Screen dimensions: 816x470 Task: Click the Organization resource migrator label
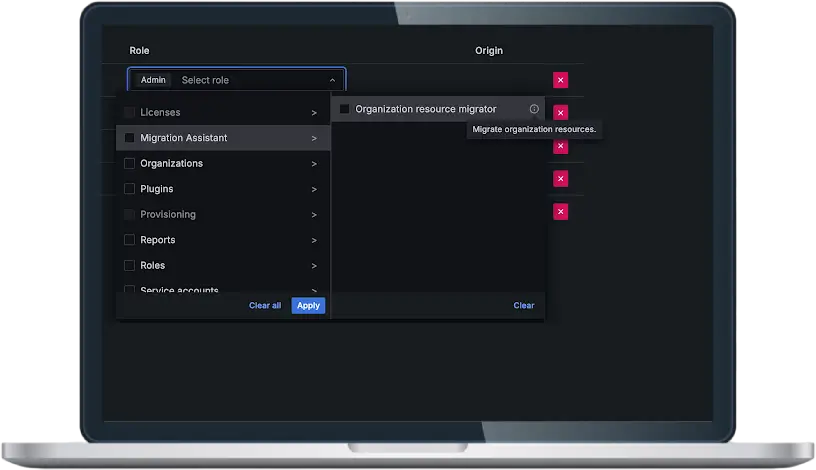426,109
